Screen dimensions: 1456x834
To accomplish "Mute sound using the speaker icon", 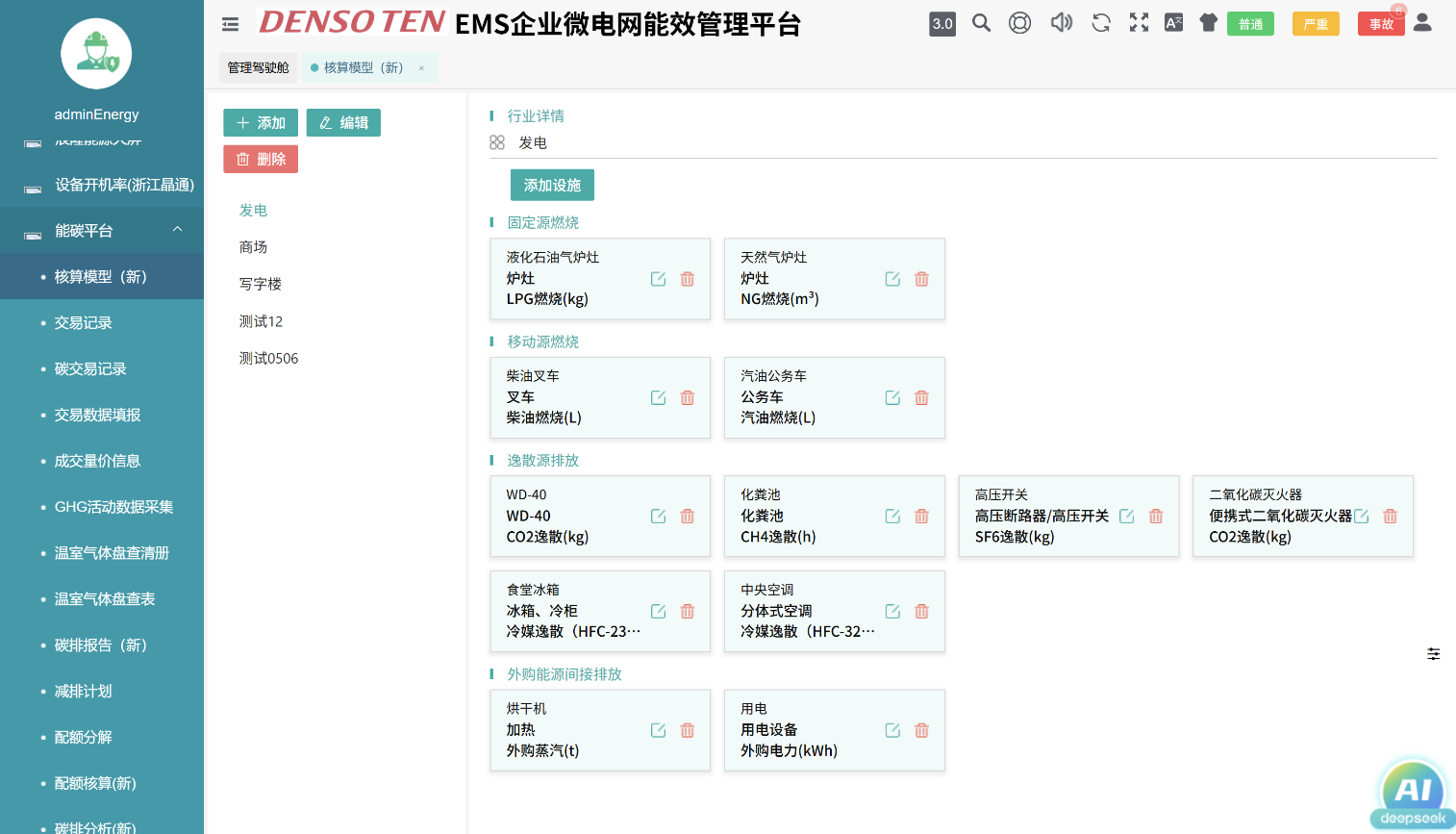I will (1061, 23).
